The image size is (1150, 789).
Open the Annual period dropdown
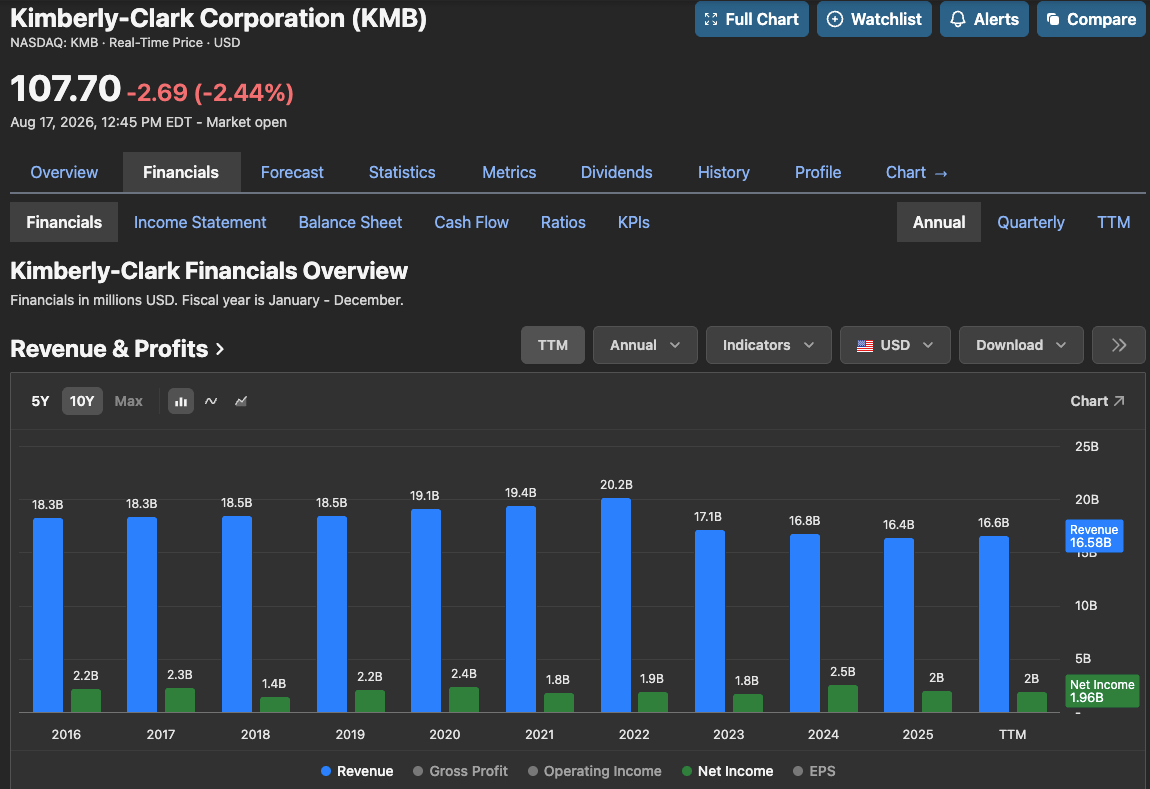coord(645,345)
